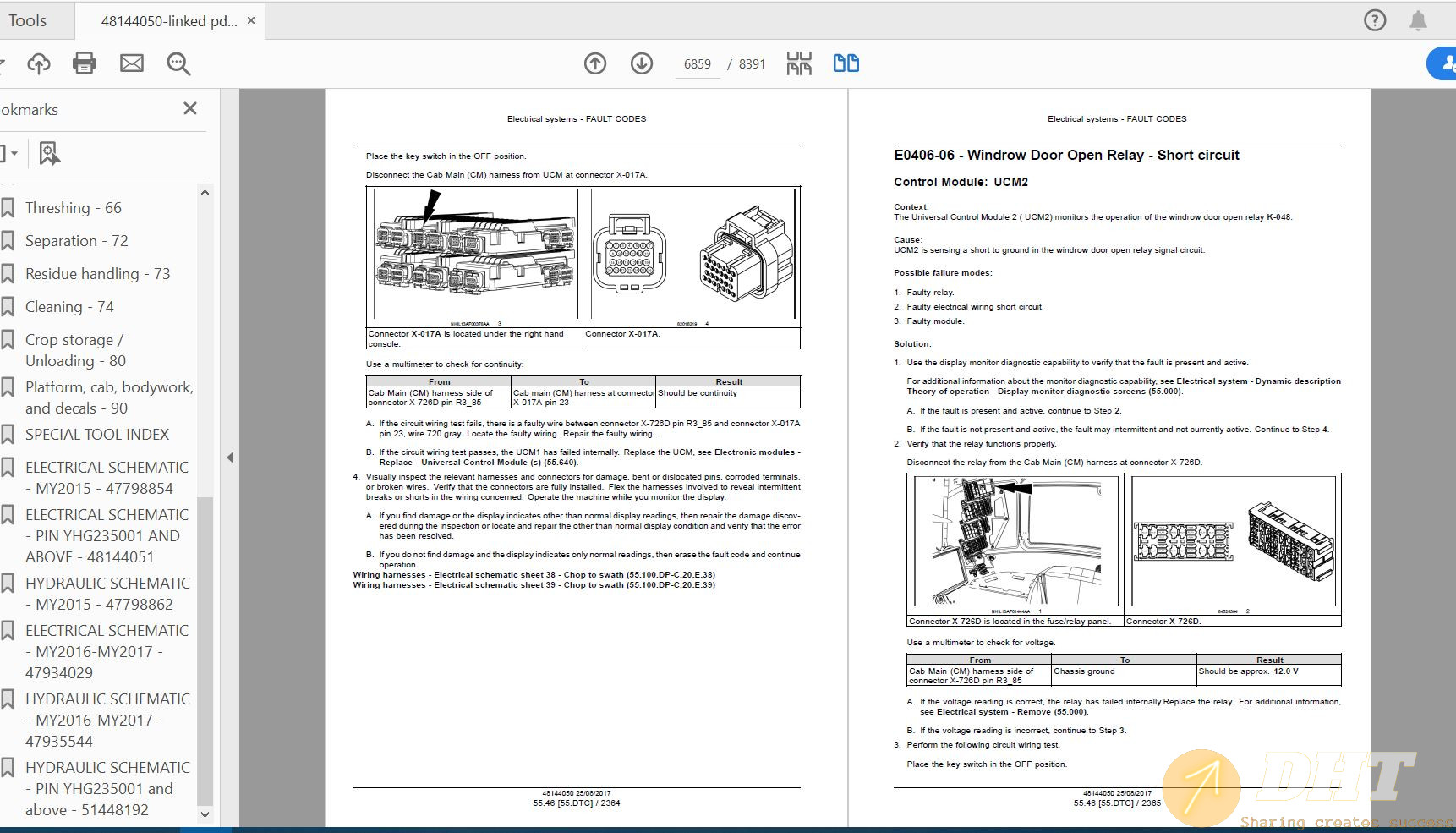Open Residue handling - 73 bookmark
The image size is (1456, 833).
(x=98, y=274)
